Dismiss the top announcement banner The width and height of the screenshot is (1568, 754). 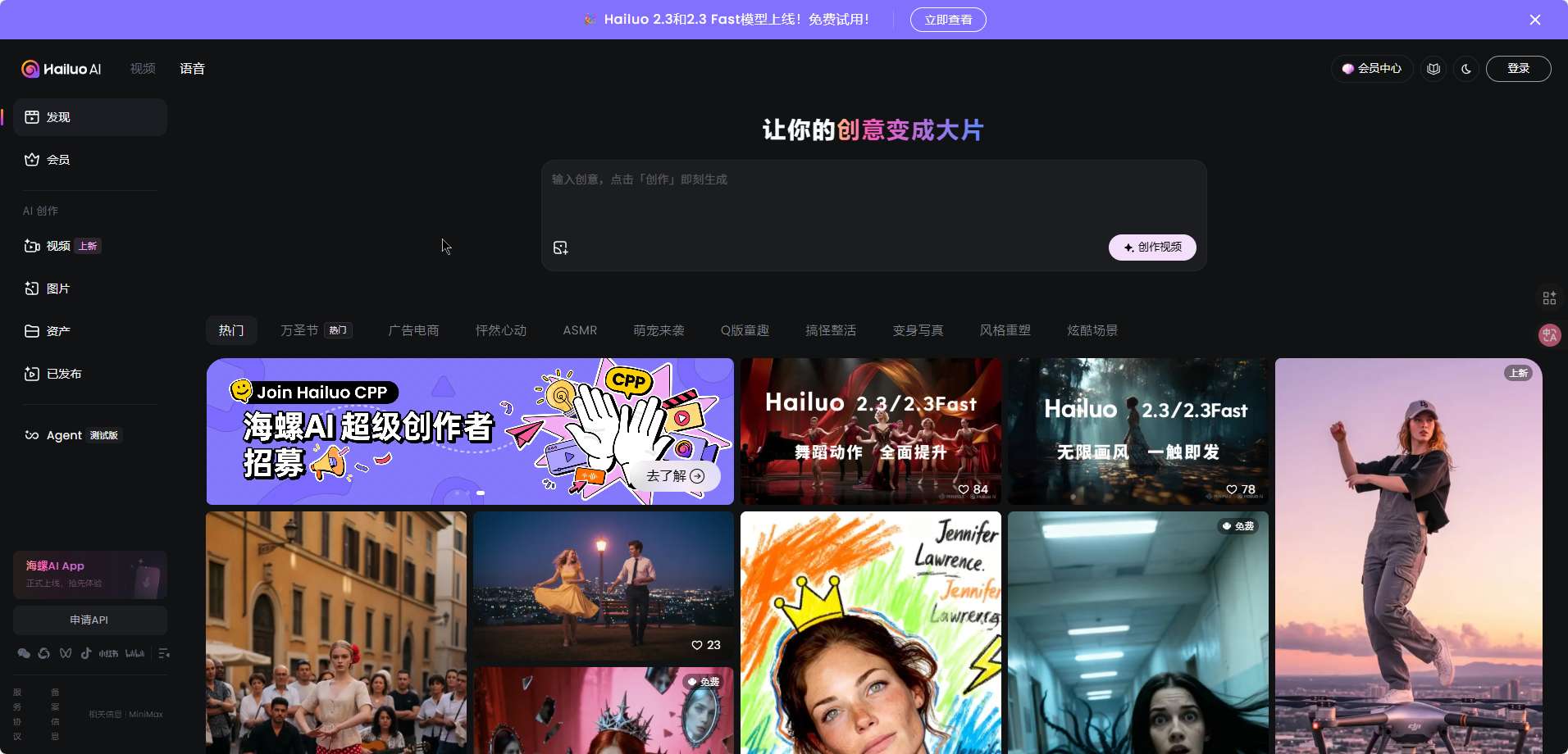[x=1535, y=20]
